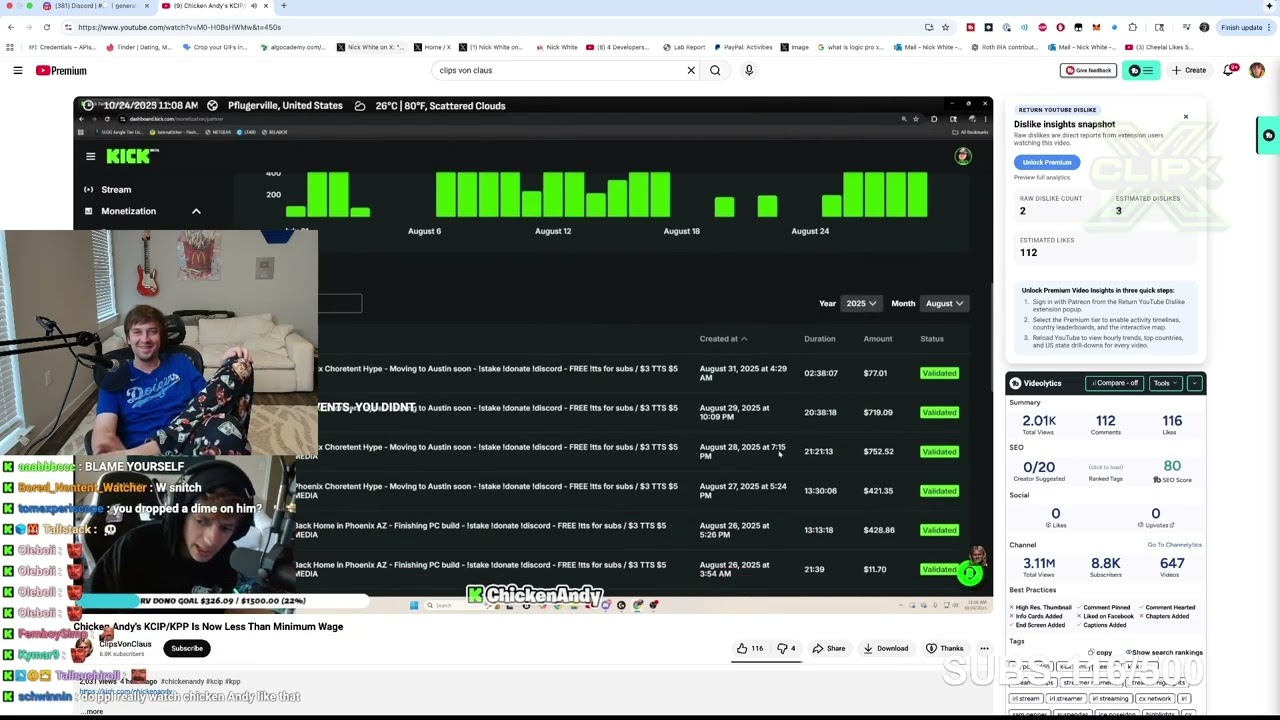The image size is (1280, 720).
Task: Like the video with thumbs up
Action: [750, 648]
